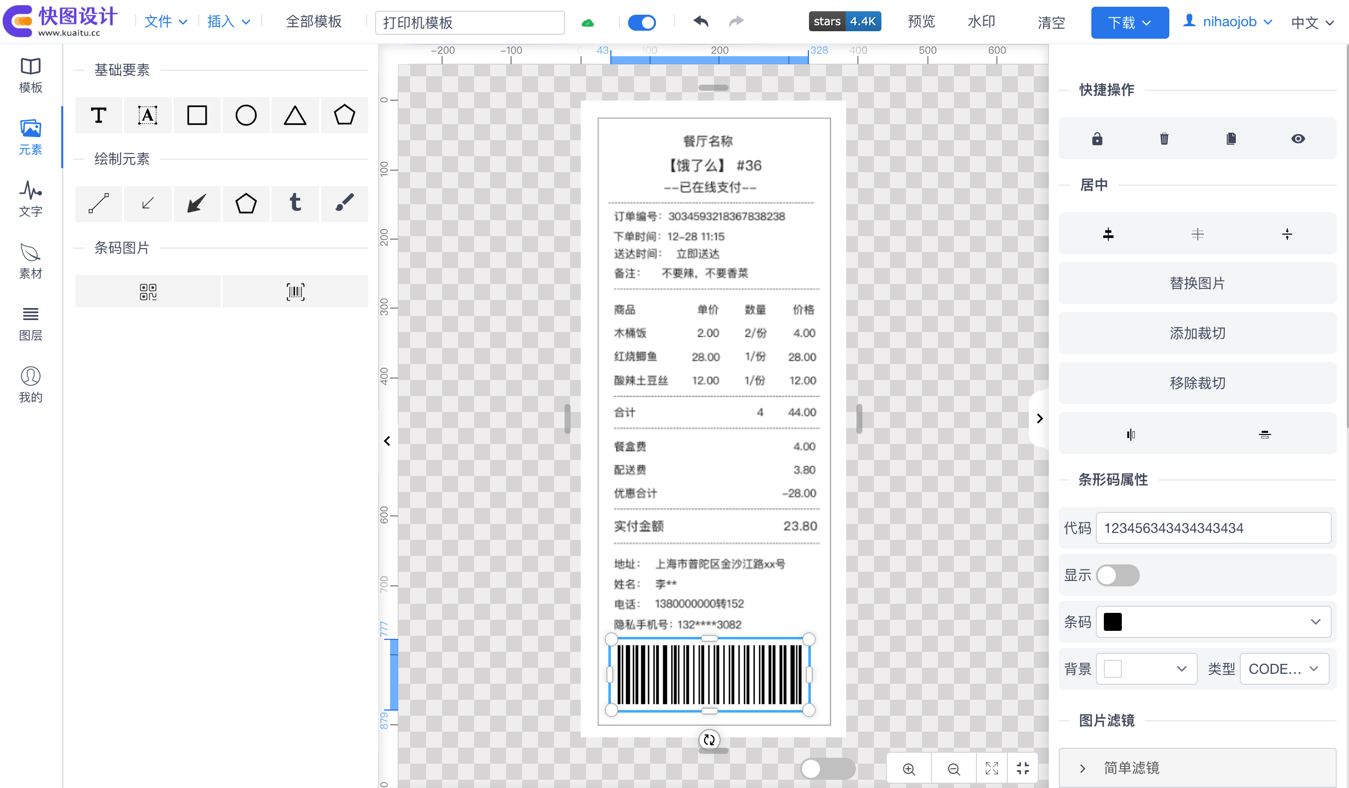Select the text tool (T)

click(98, 115)
